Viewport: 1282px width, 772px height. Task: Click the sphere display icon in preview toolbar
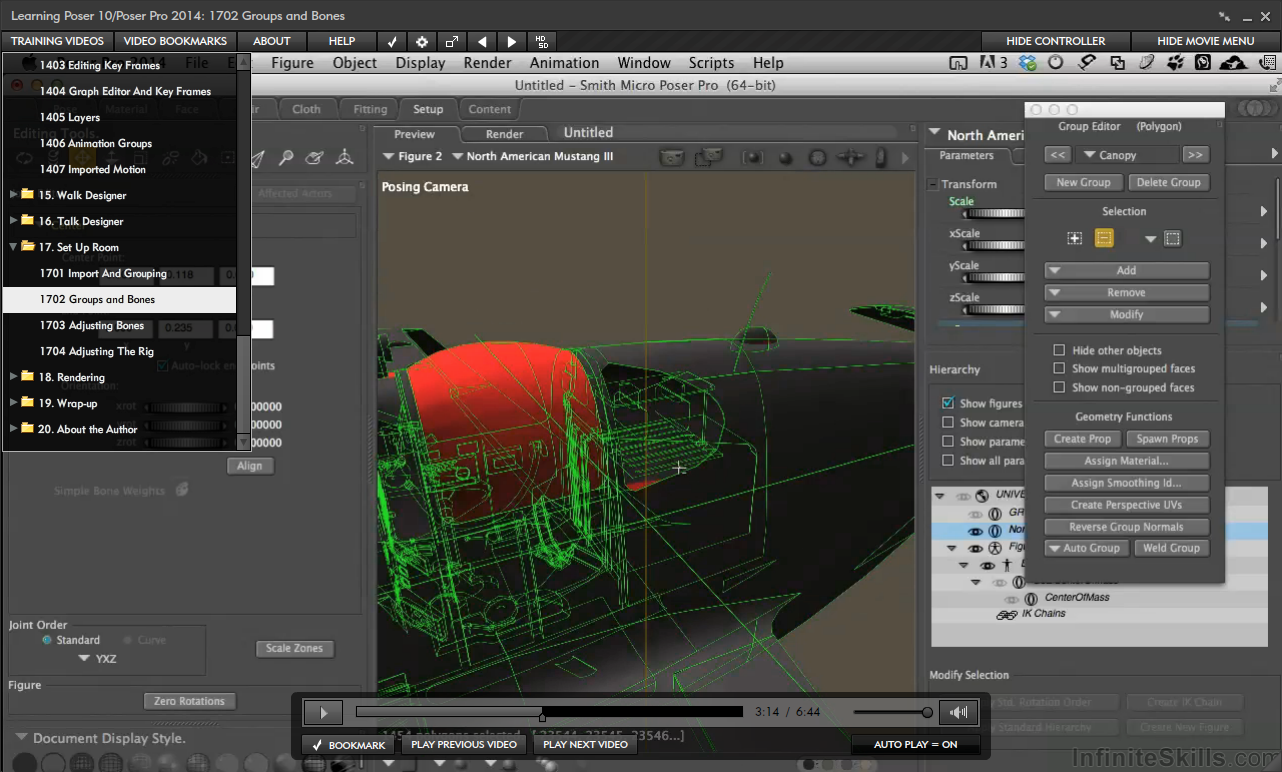786,158
